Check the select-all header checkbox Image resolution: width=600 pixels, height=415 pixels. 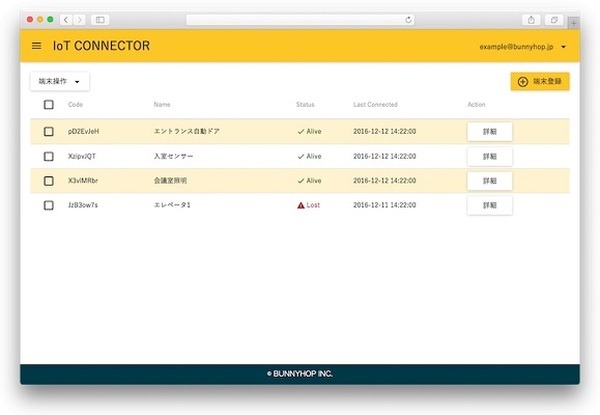48,105
